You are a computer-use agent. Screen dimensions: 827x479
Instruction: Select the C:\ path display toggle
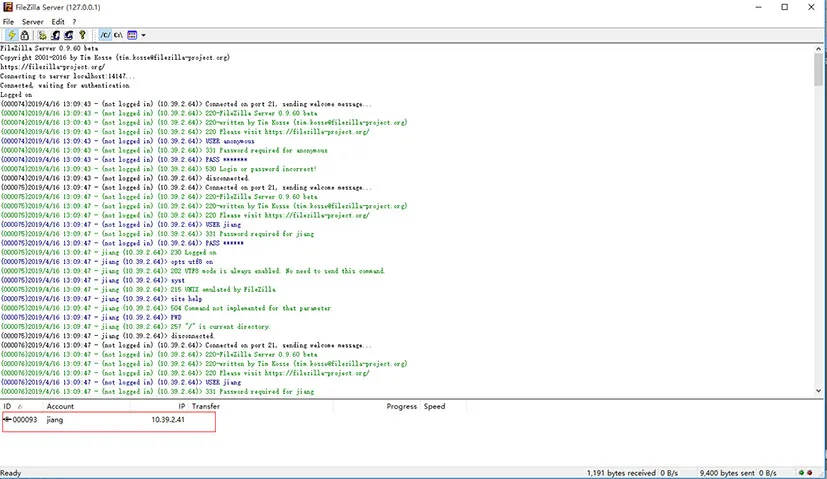pyautogui.click(x=118, y=35)
